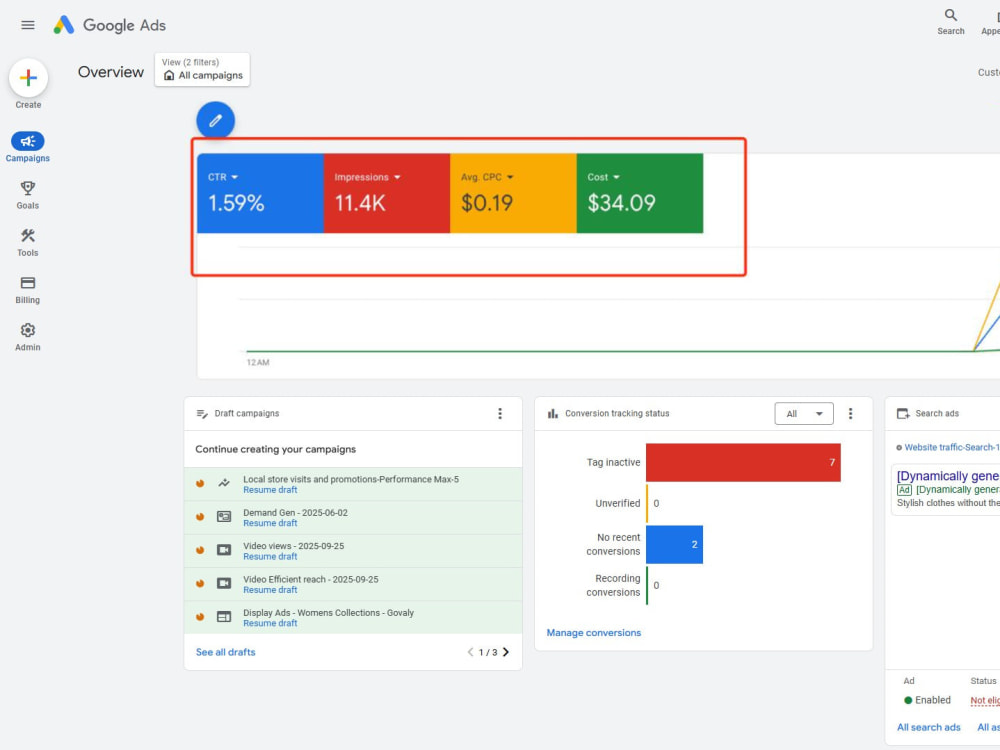This screenshot has height=750, width=1000.
Task: Click the Overview page title
Action: (111, 72)
